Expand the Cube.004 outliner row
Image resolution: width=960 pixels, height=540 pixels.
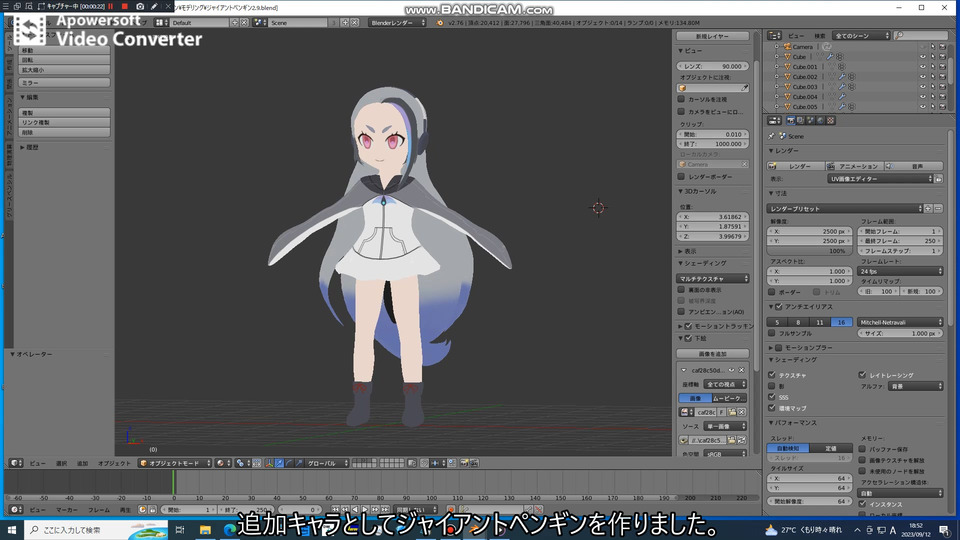(776, 97)
